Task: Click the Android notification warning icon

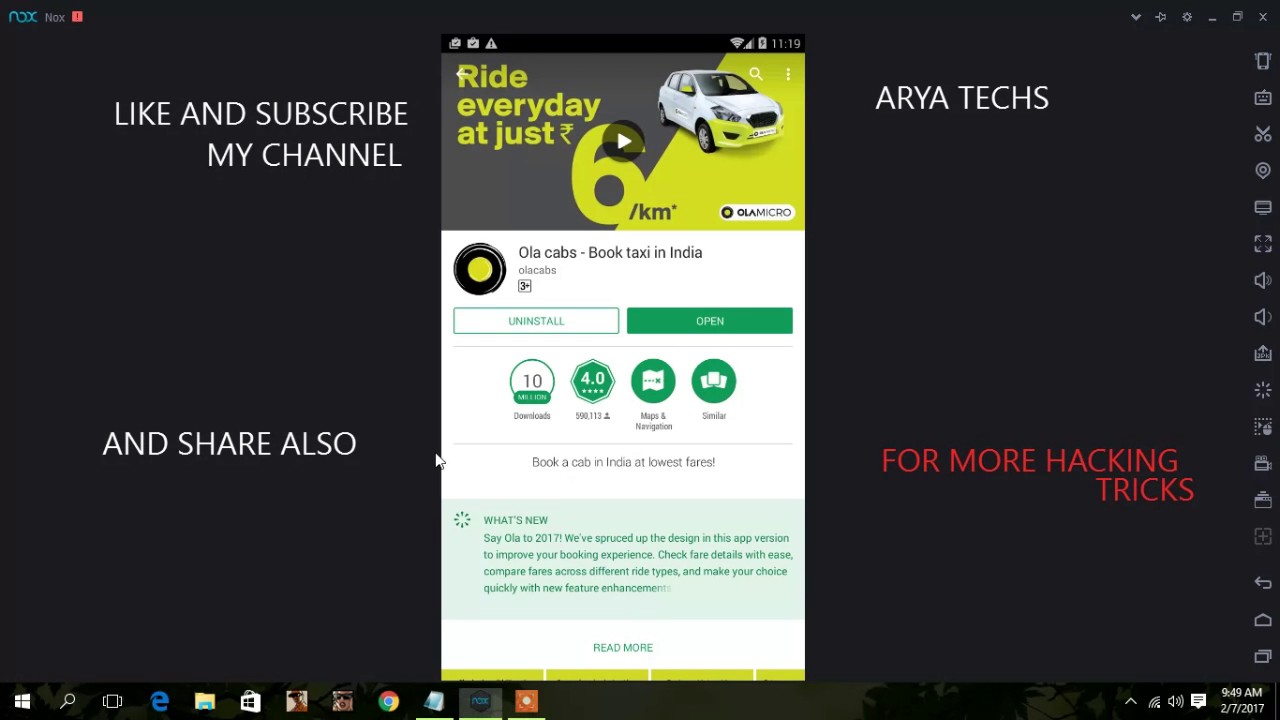Action: tap(491, 43)
